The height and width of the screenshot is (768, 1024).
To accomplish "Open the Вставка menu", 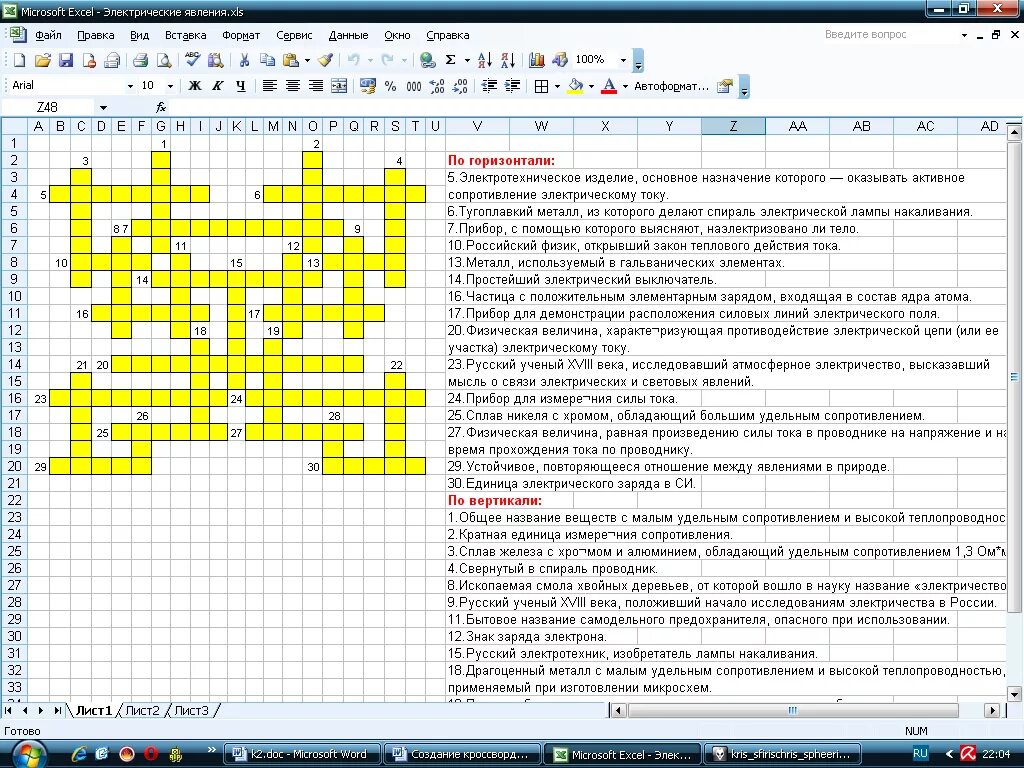I will coord(185,35).
